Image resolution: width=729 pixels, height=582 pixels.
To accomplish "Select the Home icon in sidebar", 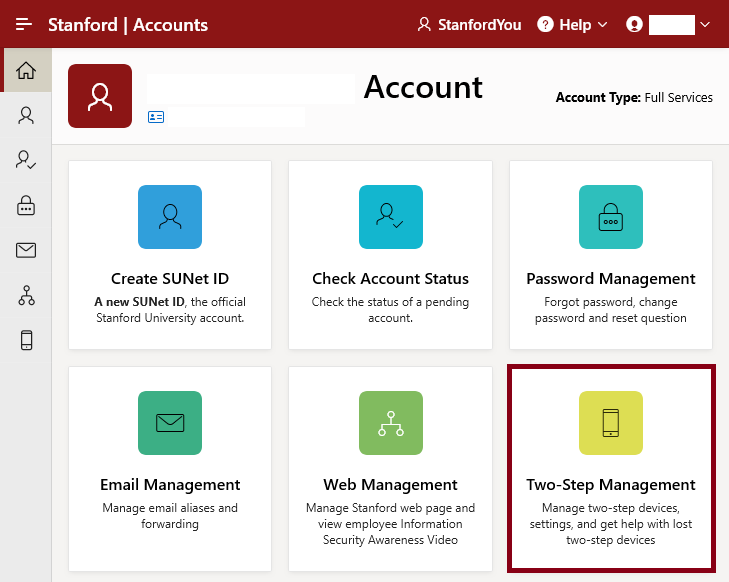I will 26,71.
